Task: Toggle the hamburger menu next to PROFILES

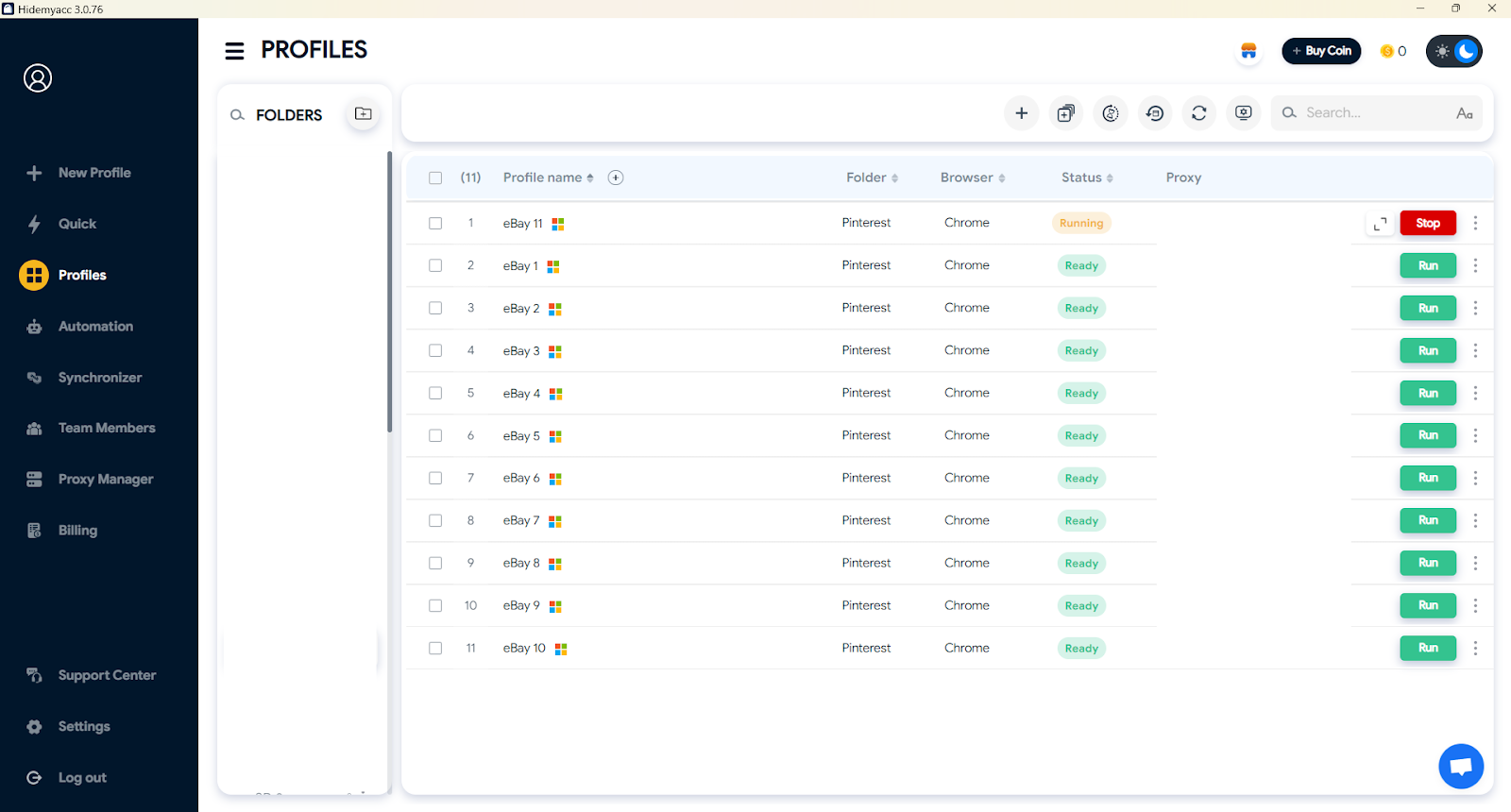Action: click(234, 51)
